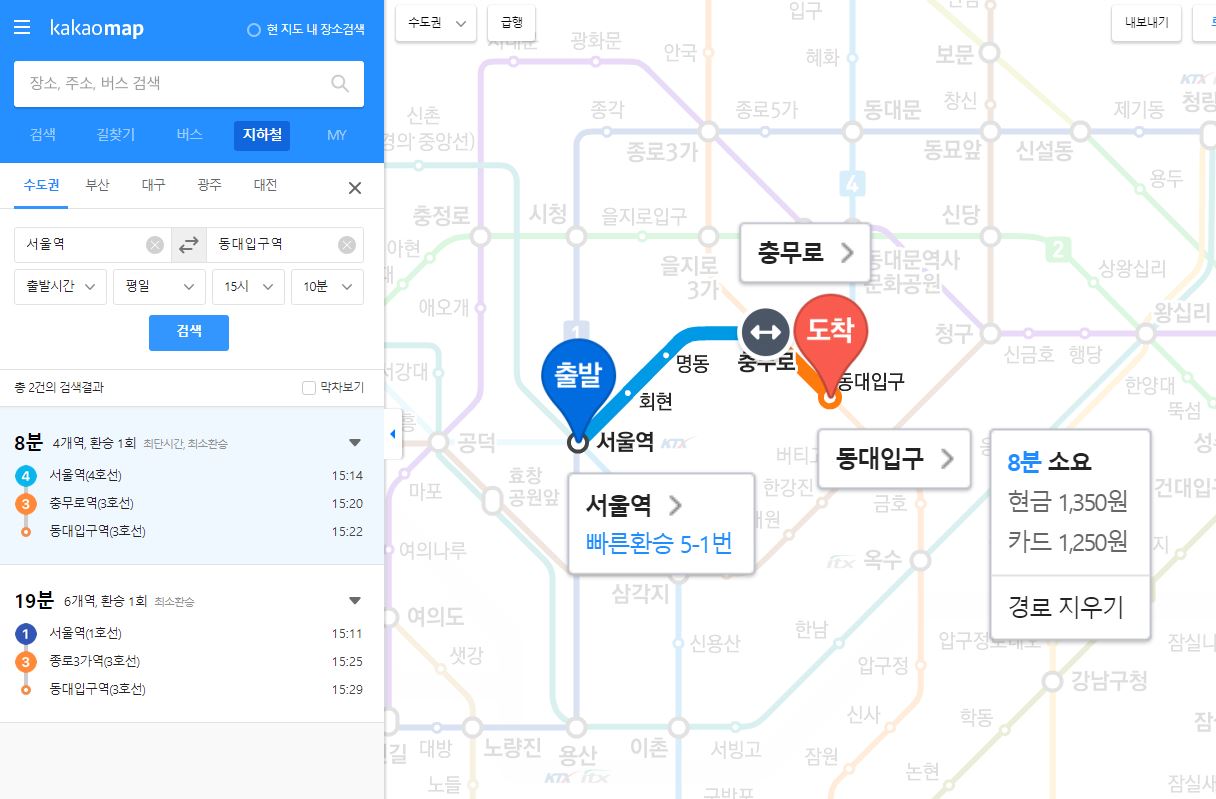1216x799 pixels.
Task: Open the 평일 day type dropdown
Action: pyautogui.click(x=159, y=287)
